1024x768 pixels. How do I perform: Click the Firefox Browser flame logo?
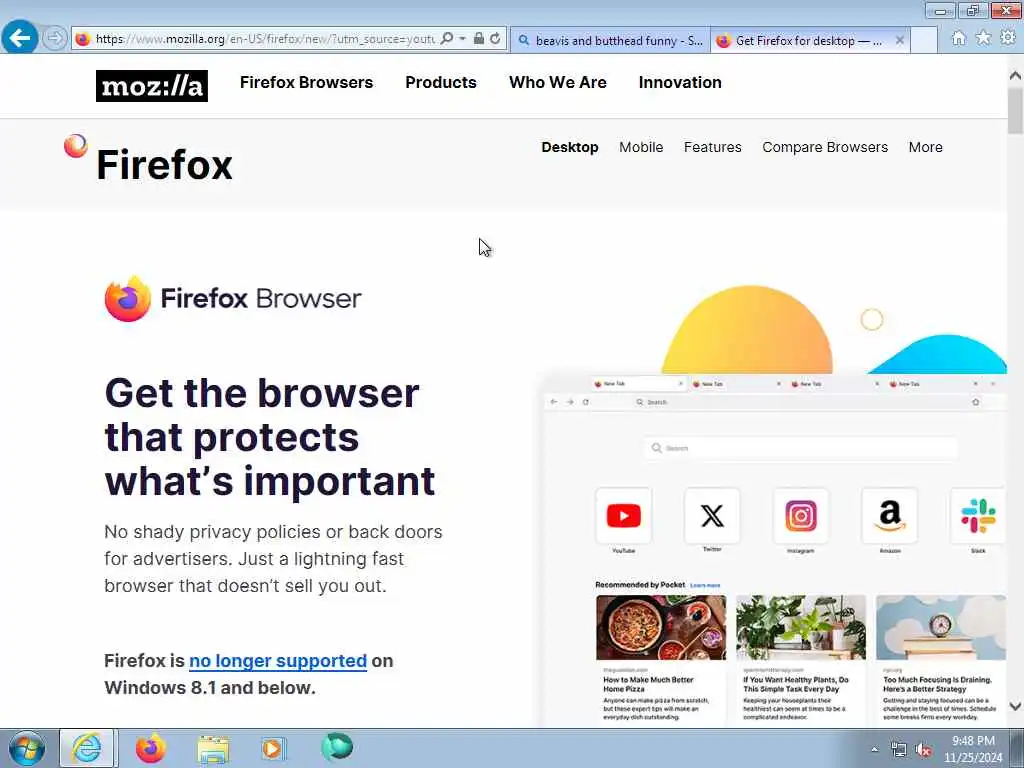pyautogui.click(x=127, y=298)
